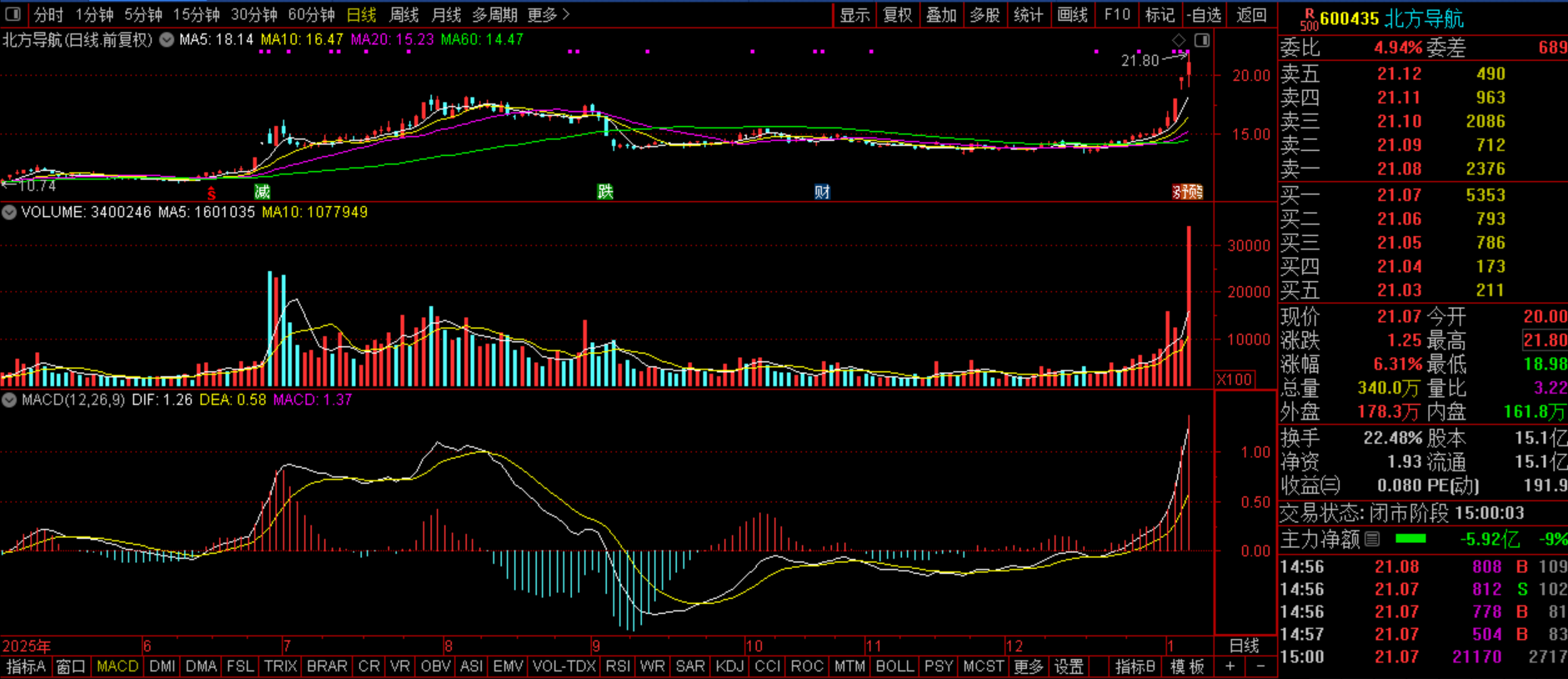The width and height of the screenshot is (1568, 679).
Task: Open the 更多 periods dropdown
Action: tap(549, 14)
